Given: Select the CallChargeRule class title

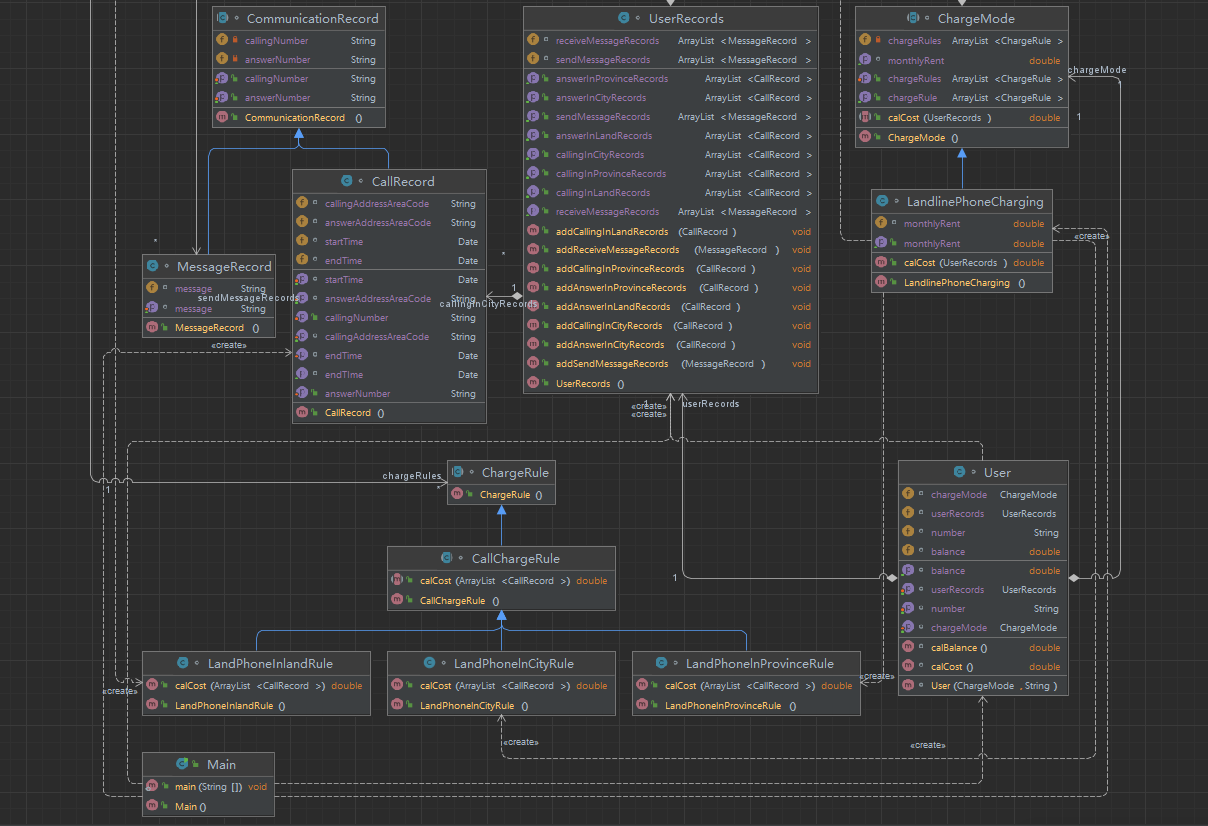Looking at the screenshot, I should pyautogui.click(x=516, y=558).
